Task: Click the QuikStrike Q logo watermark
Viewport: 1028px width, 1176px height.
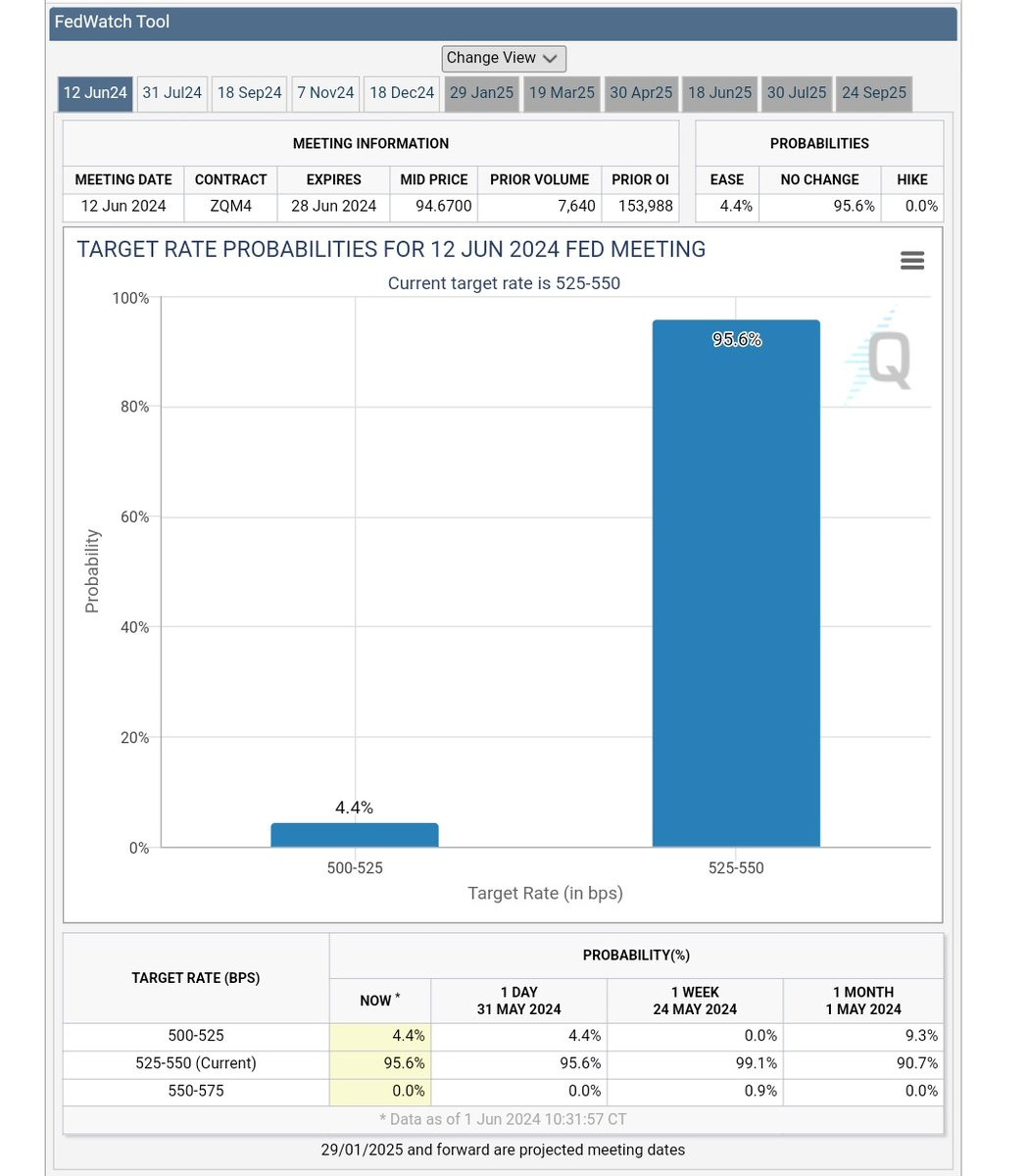Action: point(879,358)
